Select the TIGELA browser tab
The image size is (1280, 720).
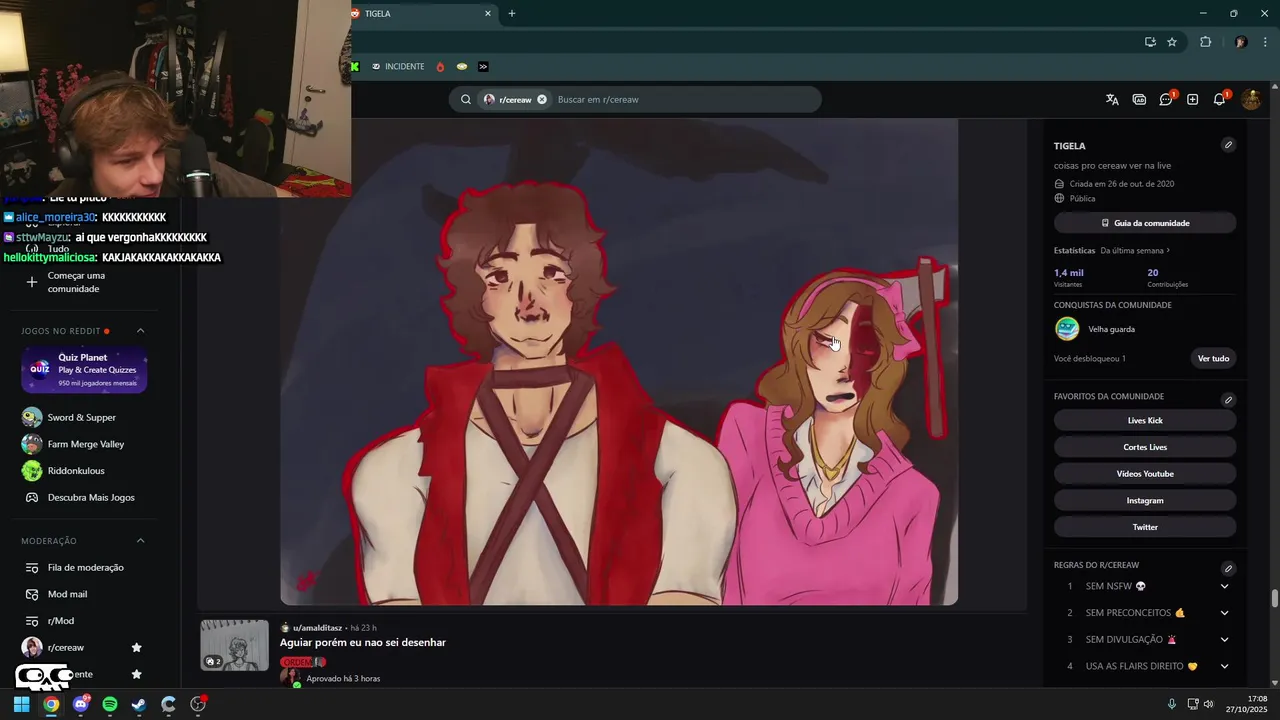pyautogui.click(x=422, y=13)
